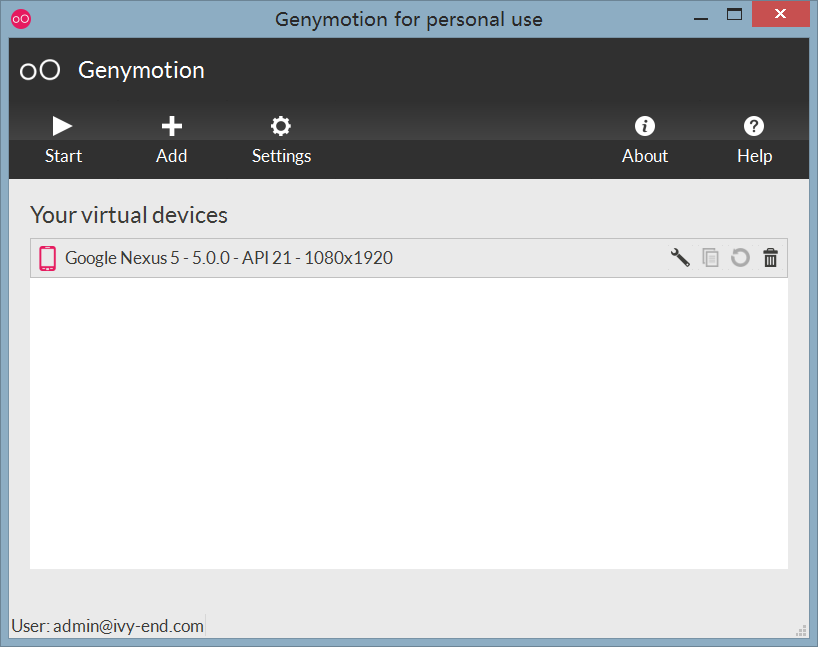This screenshot has width=818, height=647.
Task: Click the app icon in the title bar
Action: click(21, 18)
